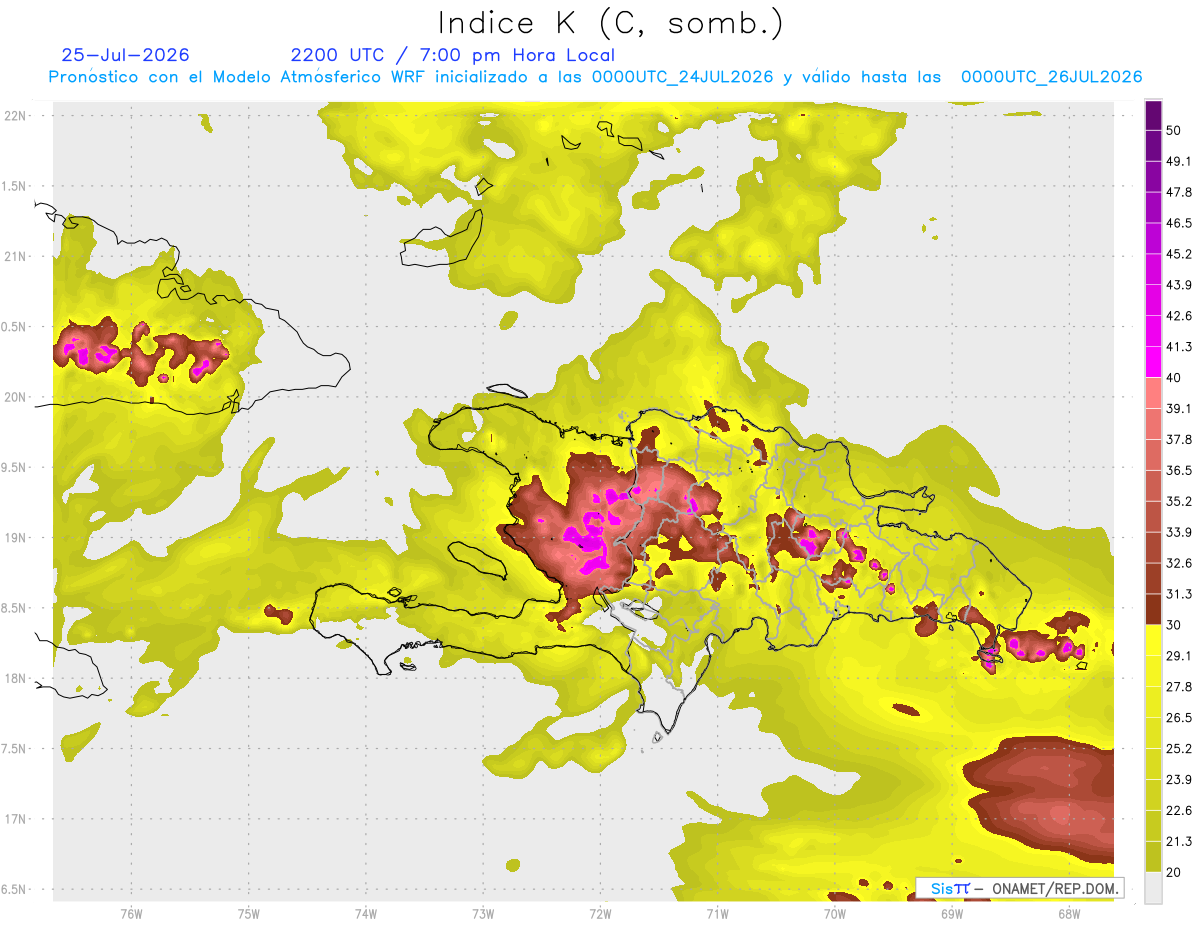
Task: Click the color scale value '25.2'
Action: click(1178, 749)
